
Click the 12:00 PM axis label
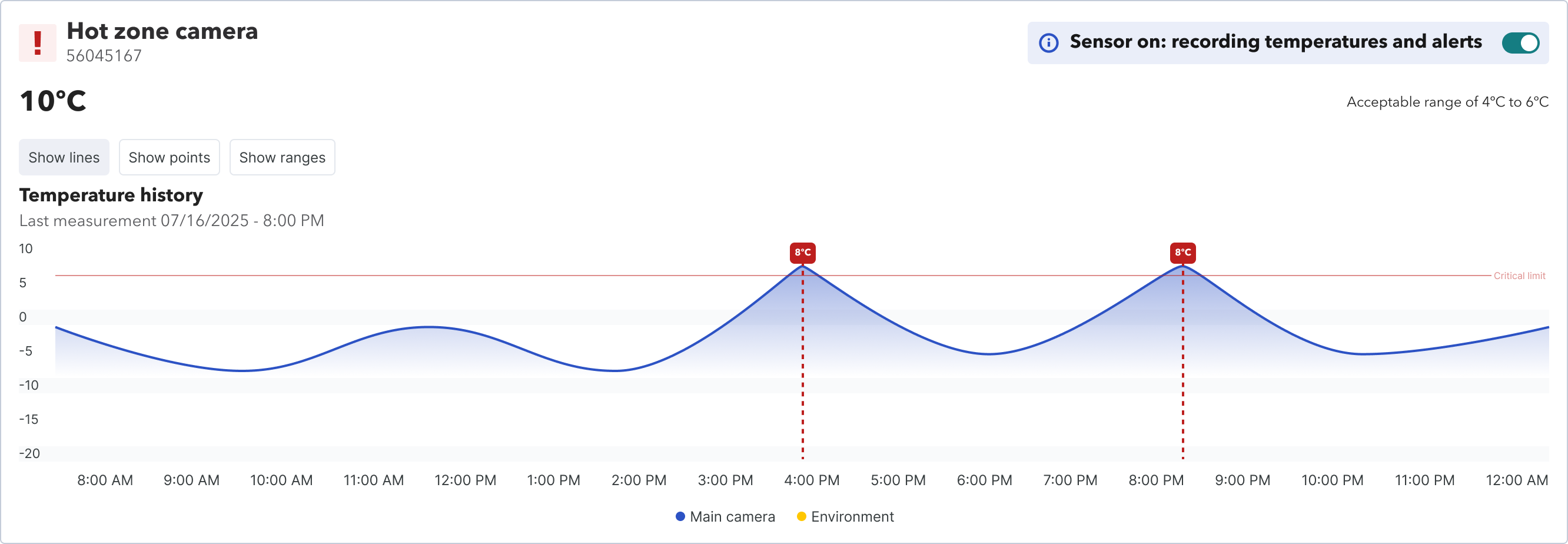click(x=465, y=480)
